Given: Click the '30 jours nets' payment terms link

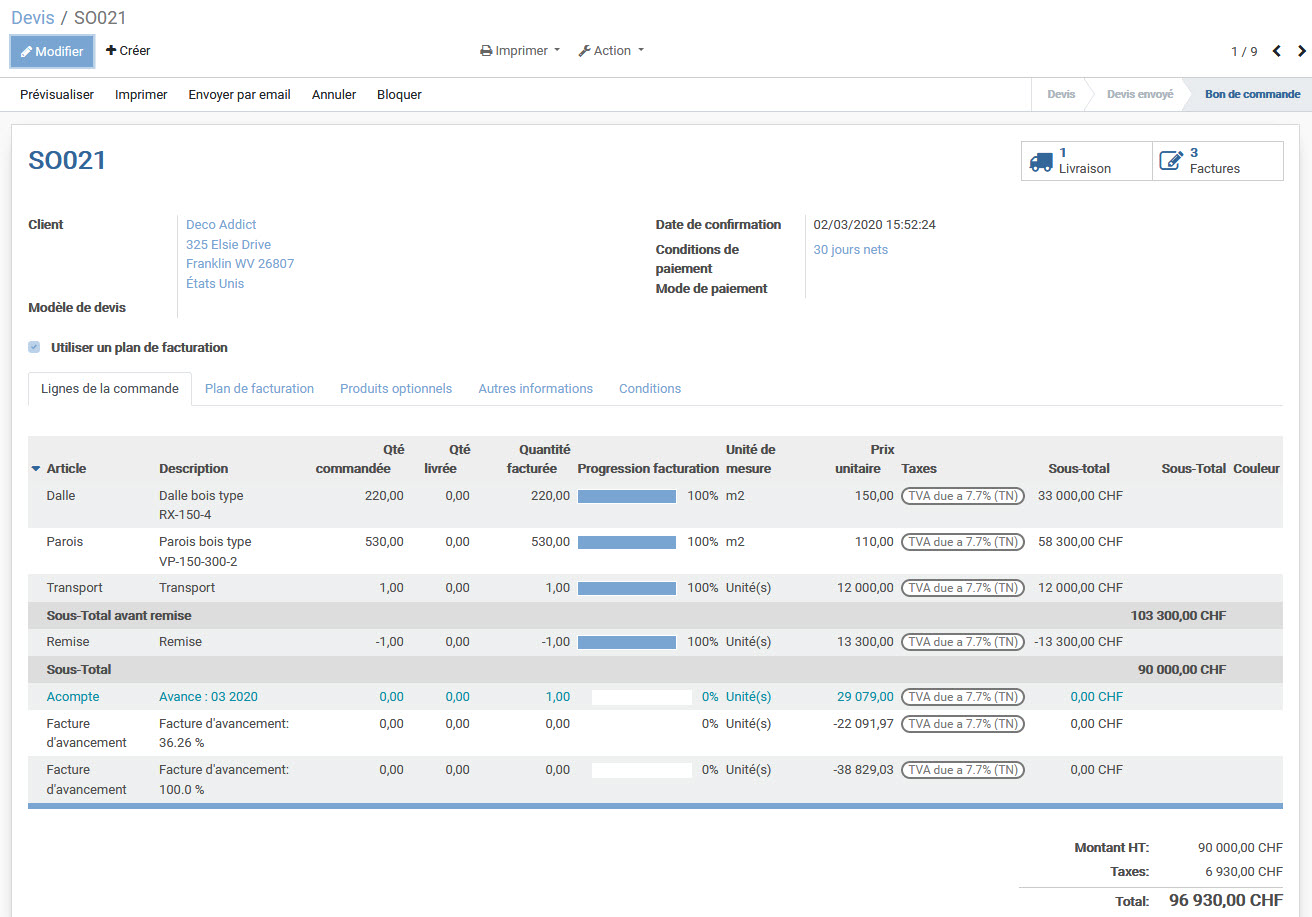Looking at the screenshot, I should (850, 249).
